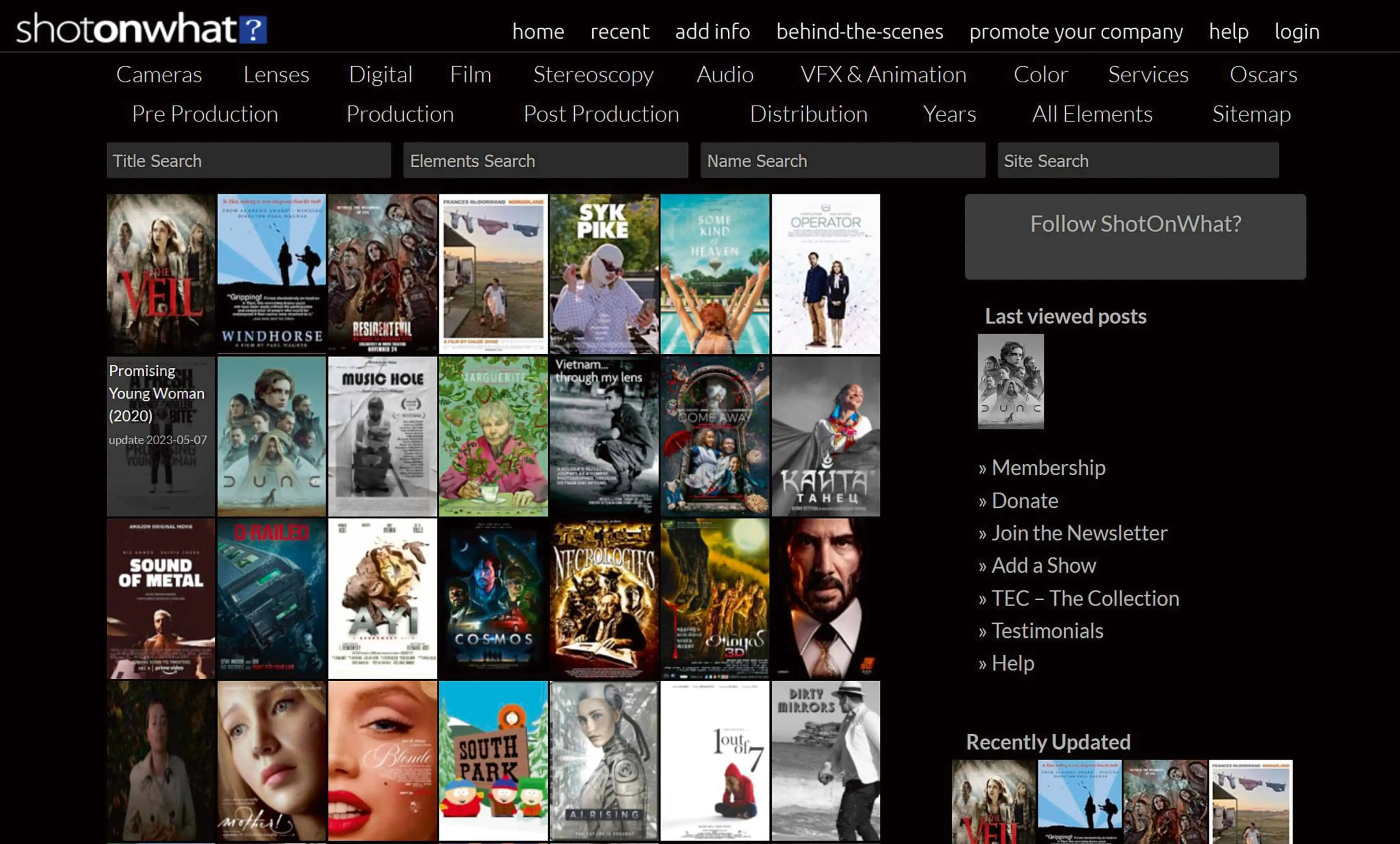Open the Windhorse poster in main grid
The image size is (1400, 844).
pyautogui.click(x=272, y=274)
